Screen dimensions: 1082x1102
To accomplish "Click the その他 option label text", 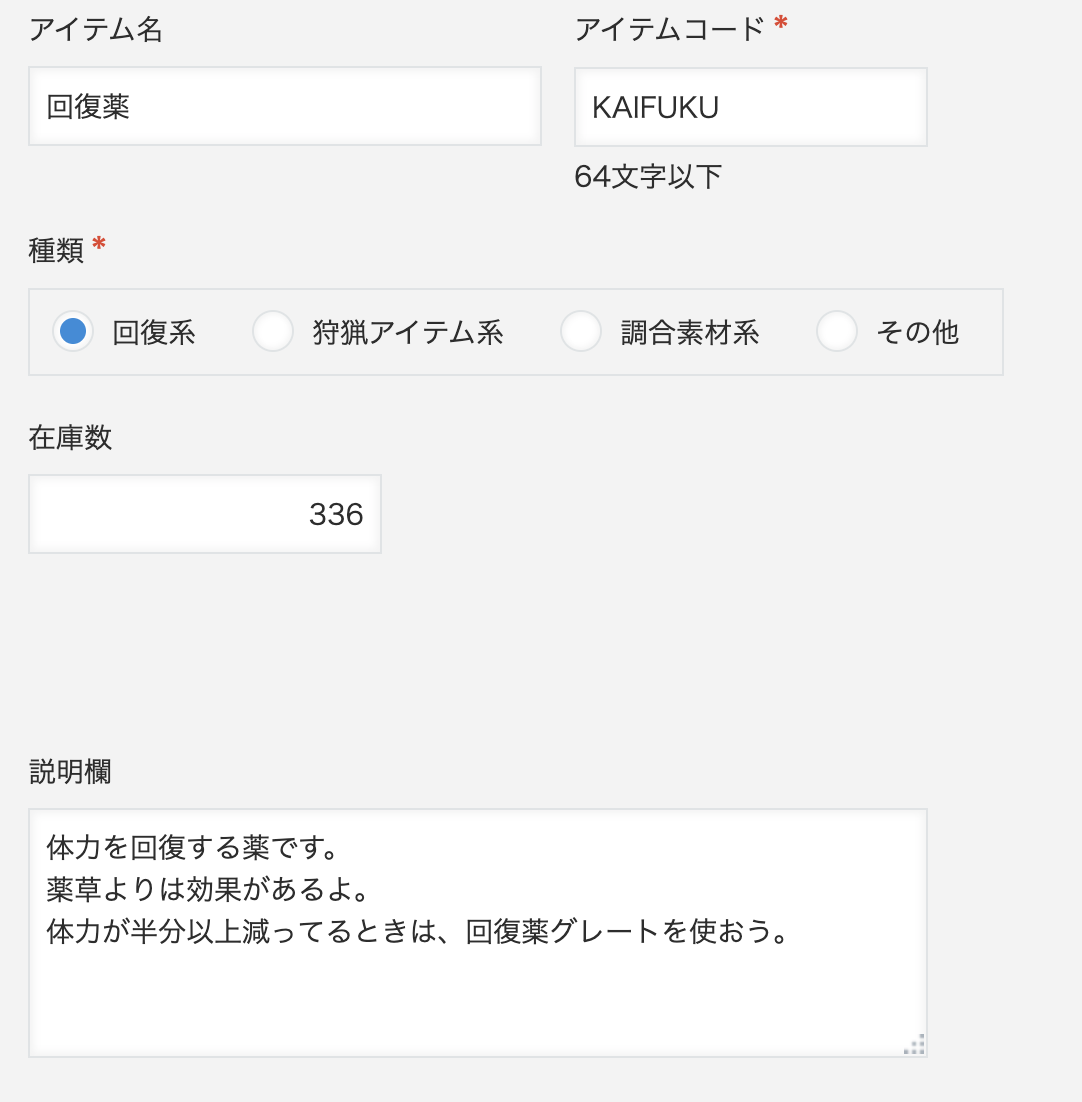I will click(918, 332).
